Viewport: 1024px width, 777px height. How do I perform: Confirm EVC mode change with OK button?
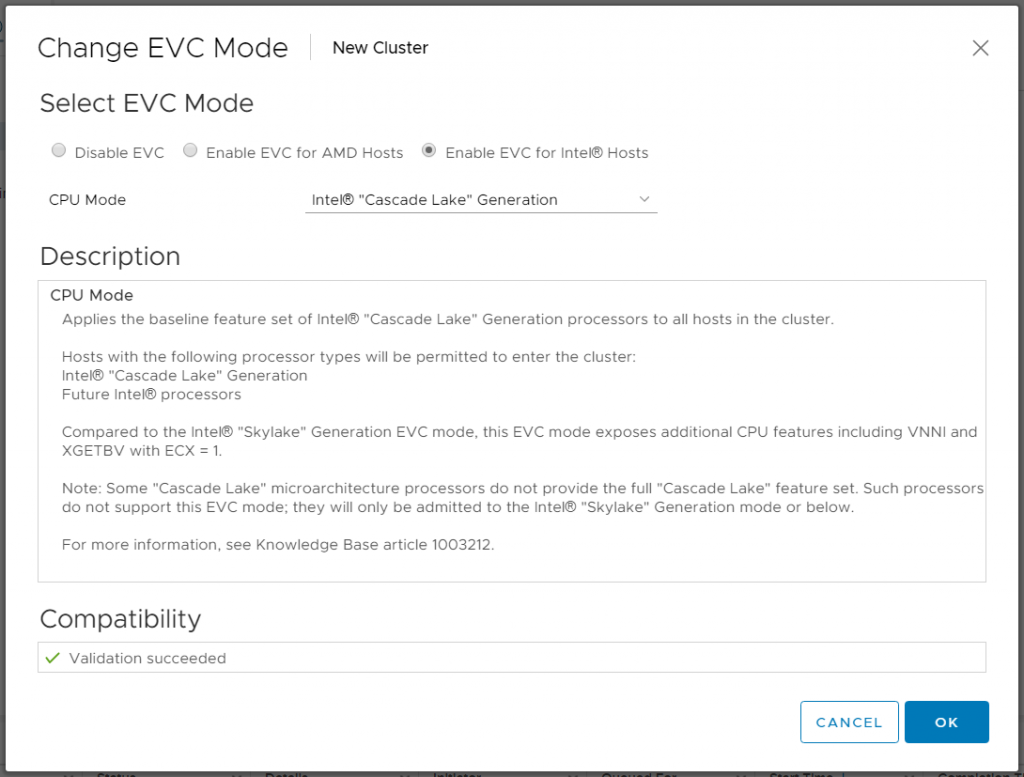(x=946, y=721)
